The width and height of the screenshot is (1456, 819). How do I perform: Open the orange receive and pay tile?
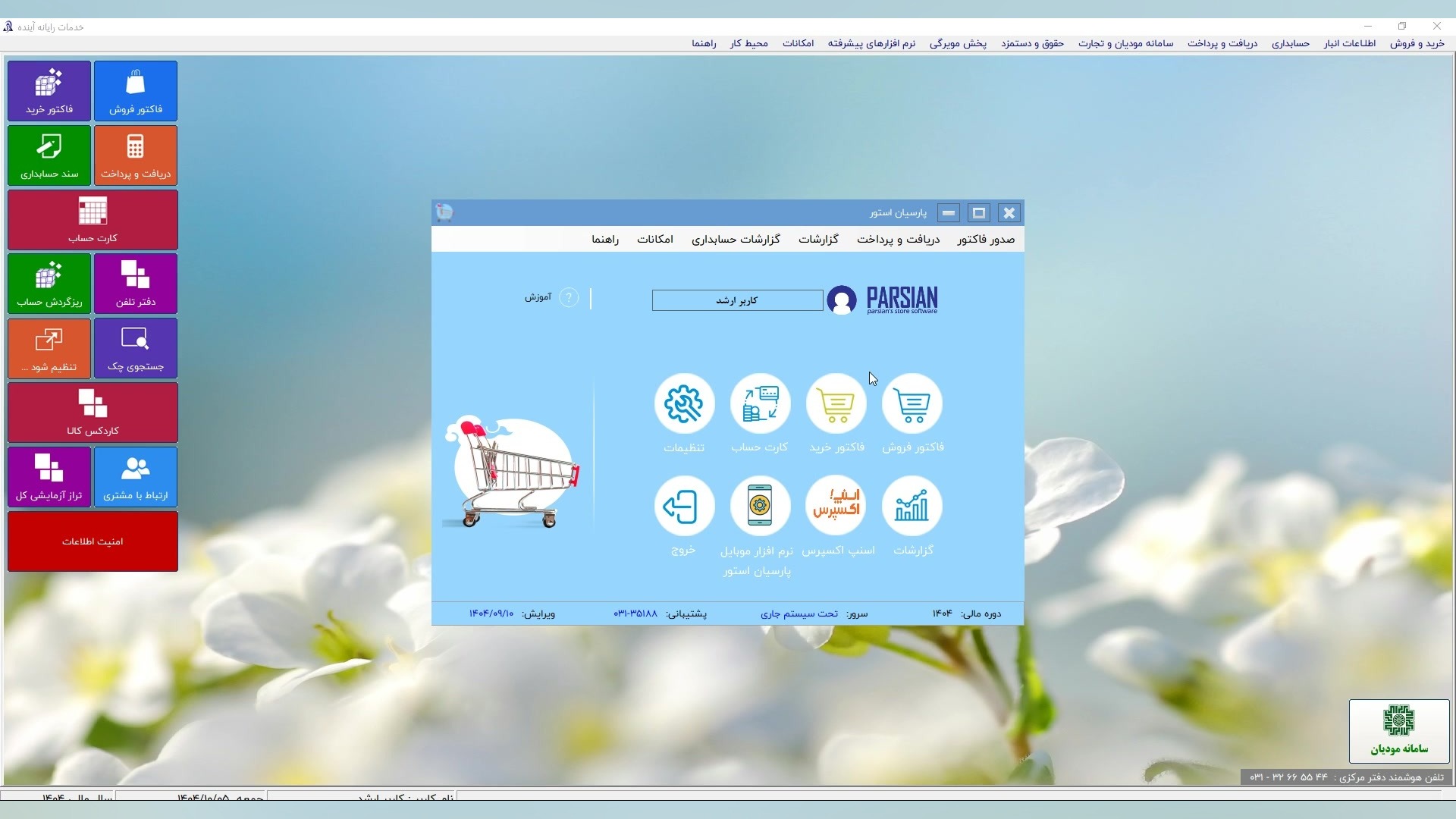click(136, 155)
